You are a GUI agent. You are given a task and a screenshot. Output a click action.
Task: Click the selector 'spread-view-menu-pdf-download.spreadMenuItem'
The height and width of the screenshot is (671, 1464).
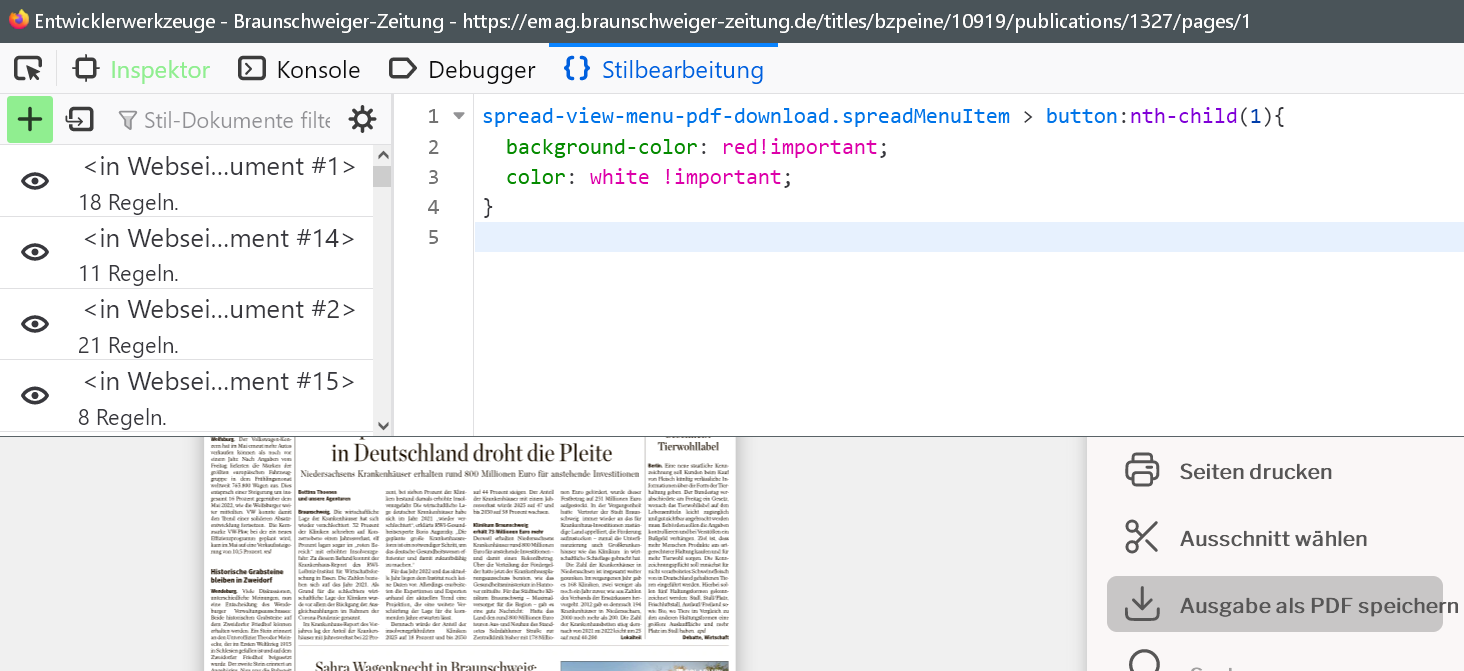pyautogui.click(x=746, y=116)
